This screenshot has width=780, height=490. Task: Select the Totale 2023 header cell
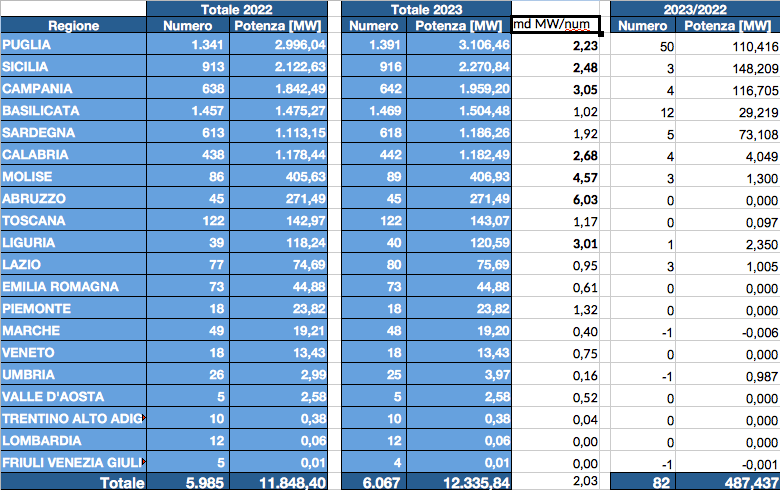[426, 8]
